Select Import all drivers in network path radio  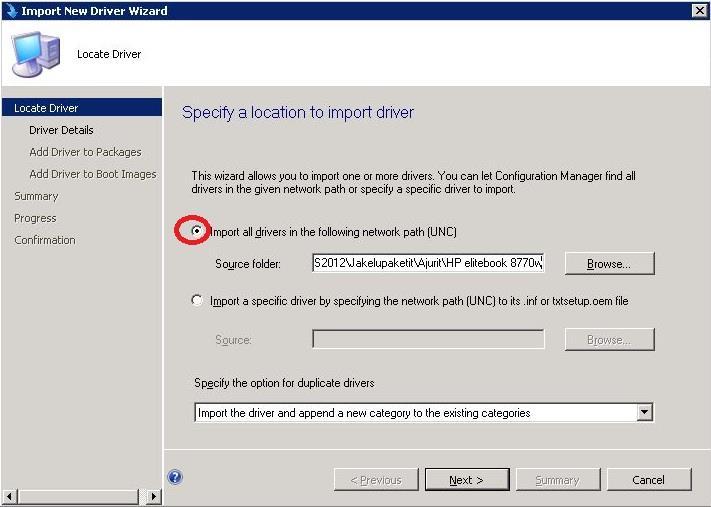coord(196,231)
